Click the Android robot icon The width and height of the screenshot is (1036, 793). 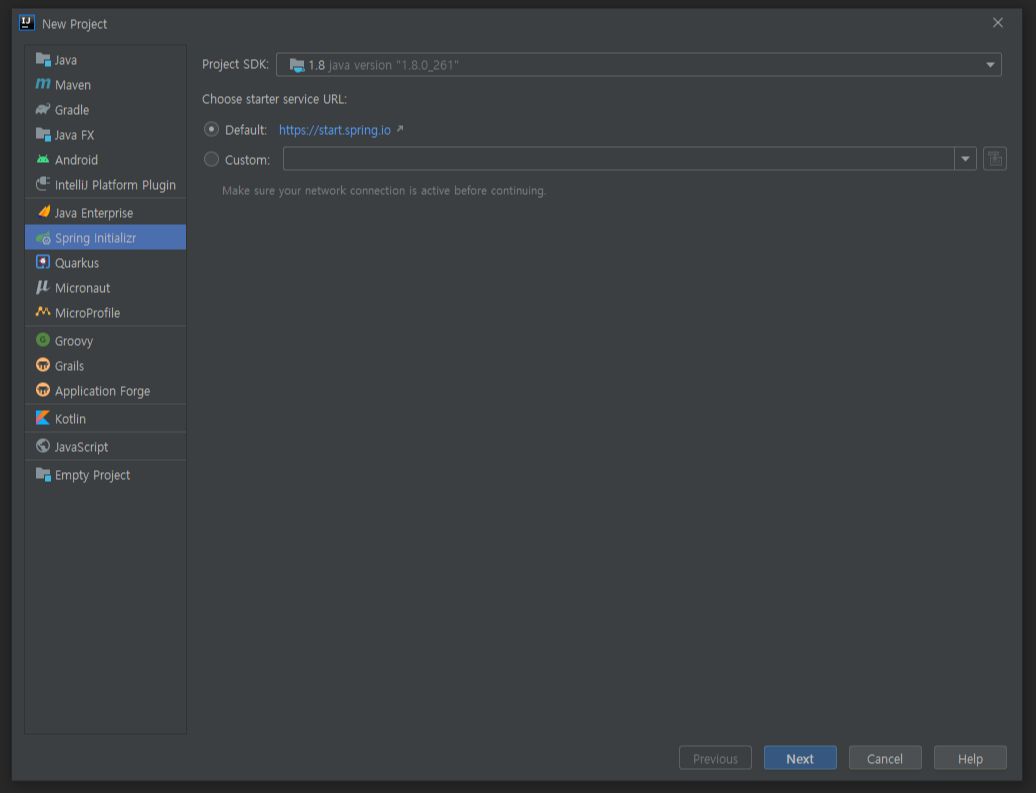click(x=43, y=159)
